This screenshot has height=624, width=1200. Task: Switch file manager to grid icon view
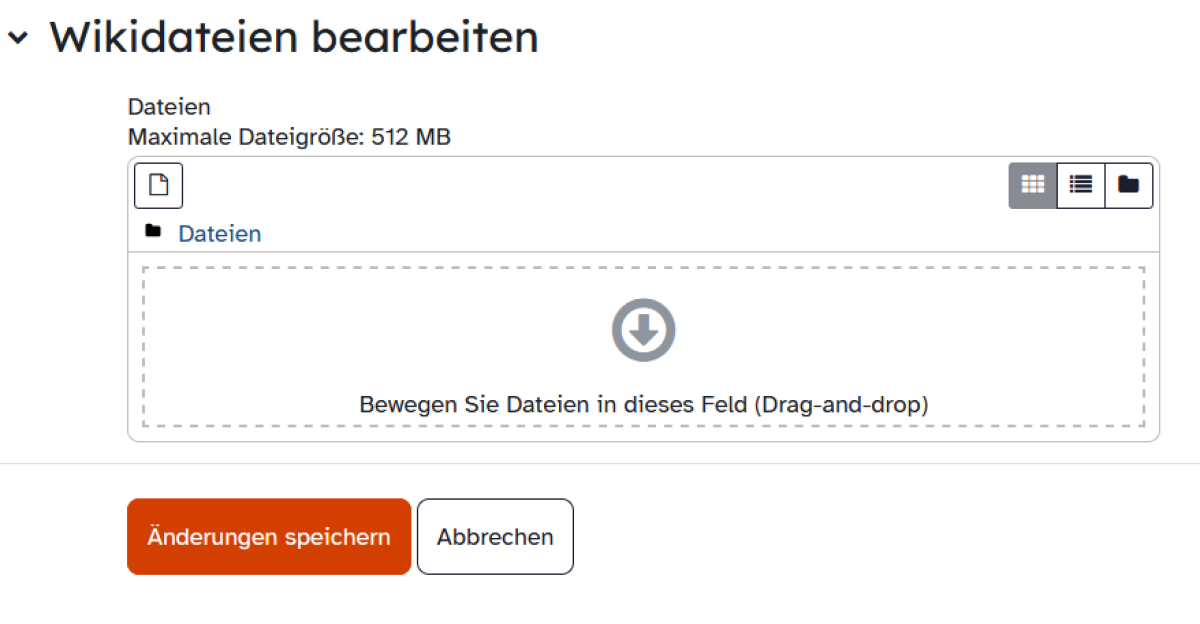click(1032, 185)
